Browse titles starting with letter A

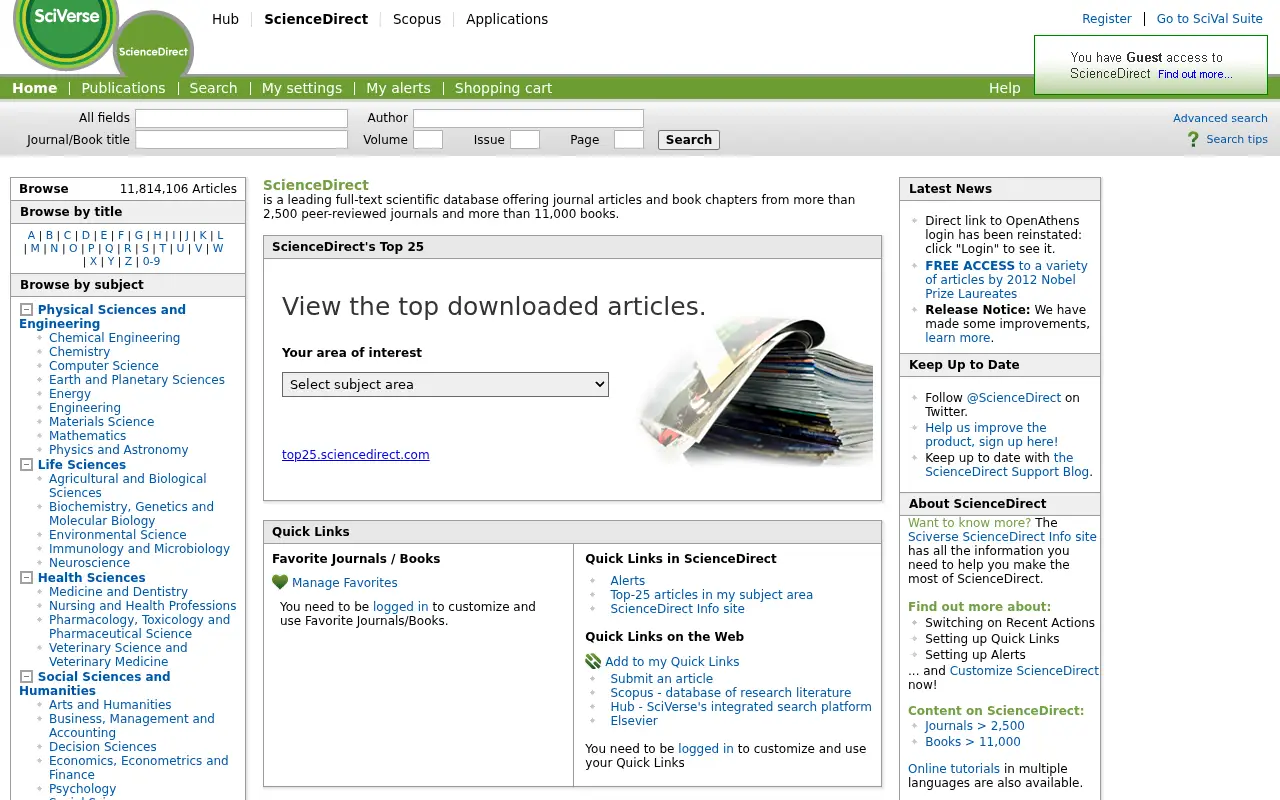(31, 236)
